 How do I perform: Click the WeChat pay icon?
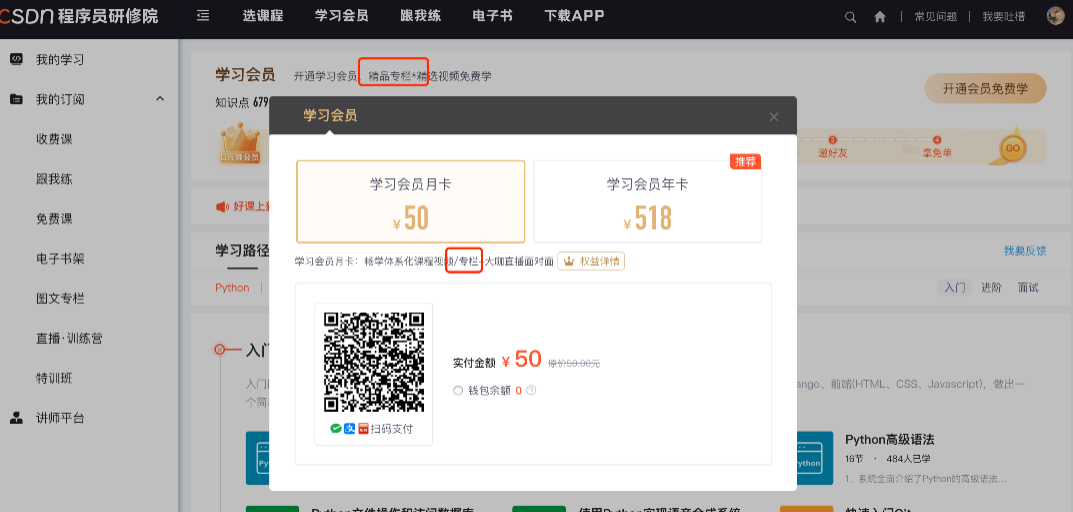pyautogui.click(x=335, y=429)
